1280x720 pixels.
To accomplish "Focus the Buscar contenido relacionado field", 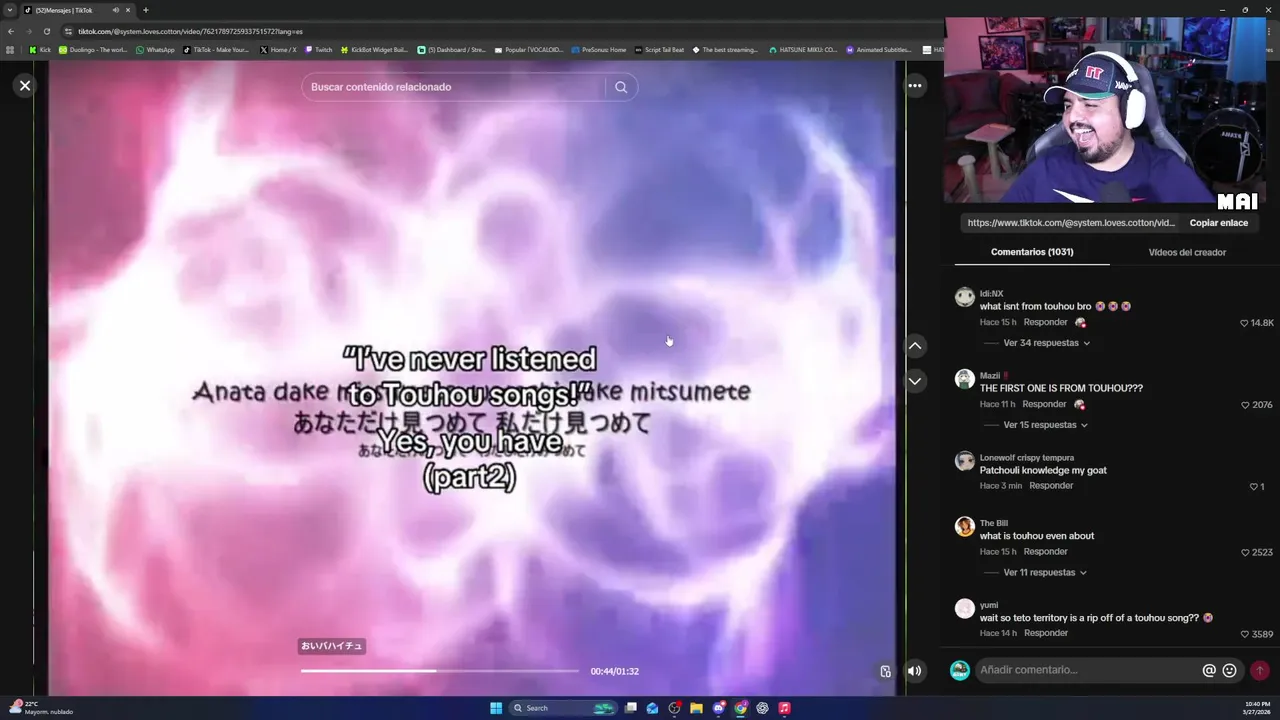I will [454, 87].
